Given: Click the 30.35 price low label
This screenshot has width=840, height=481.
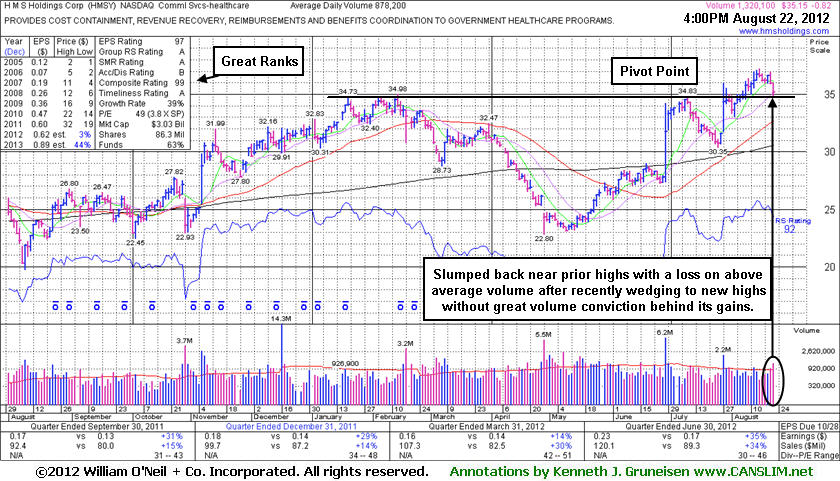Looking at the screenshot, I should (718, 152).
